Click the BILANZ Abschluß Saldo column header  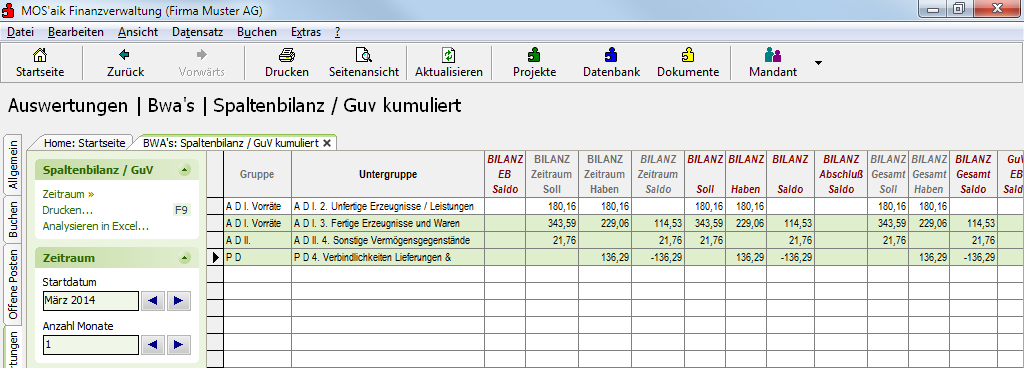(841, 174)
